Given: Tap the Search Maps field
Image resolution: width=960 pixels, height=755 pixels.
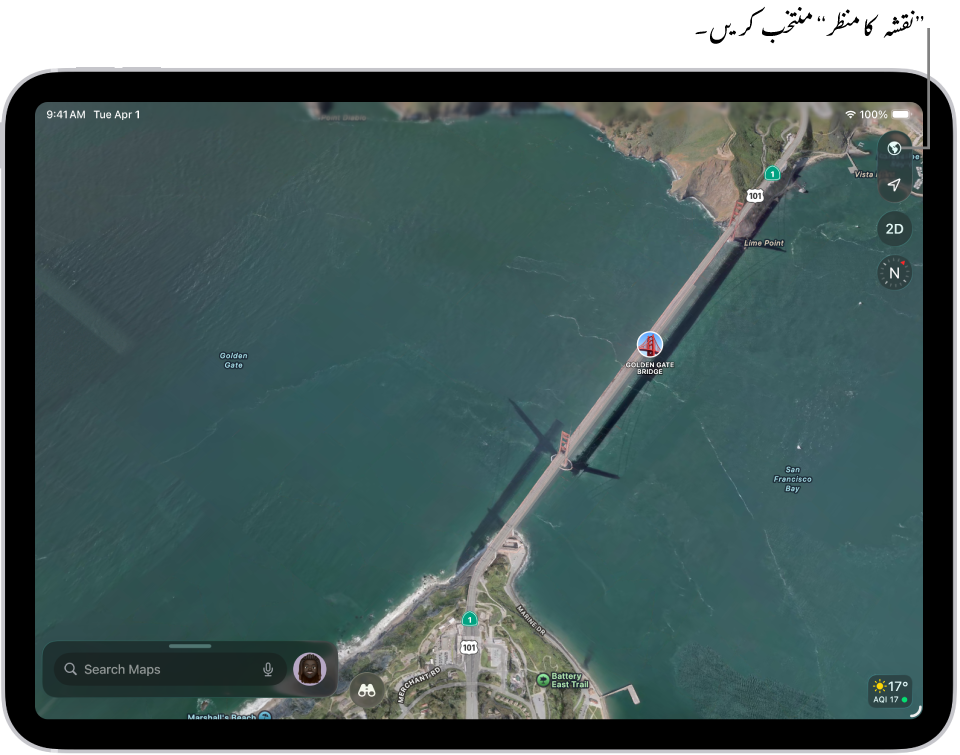Looking at the screenshot, I should pos(170,669).
